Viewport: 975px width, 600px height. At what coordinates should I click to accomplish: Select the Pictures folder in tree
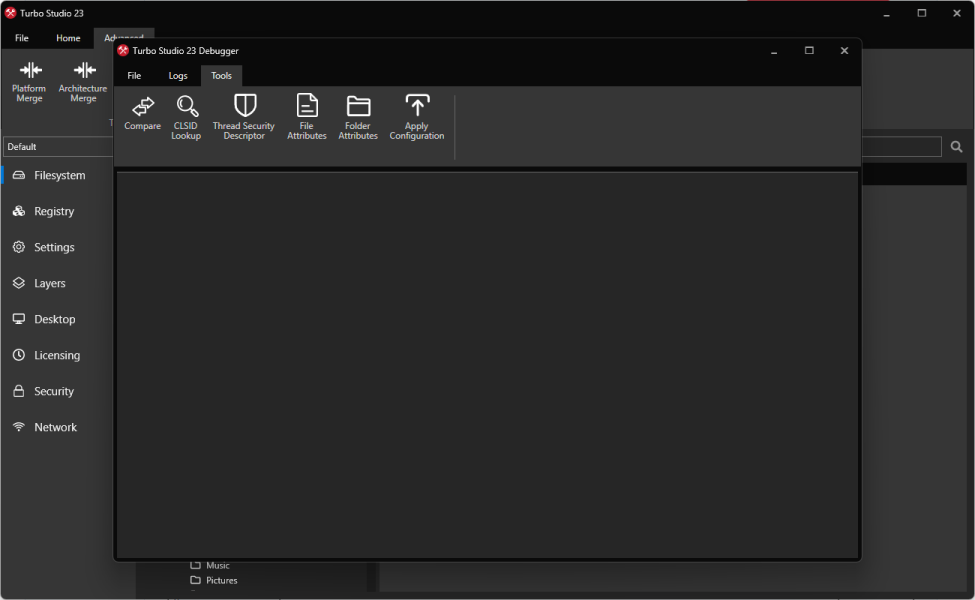pyautogui.click(x=214, y=580)
